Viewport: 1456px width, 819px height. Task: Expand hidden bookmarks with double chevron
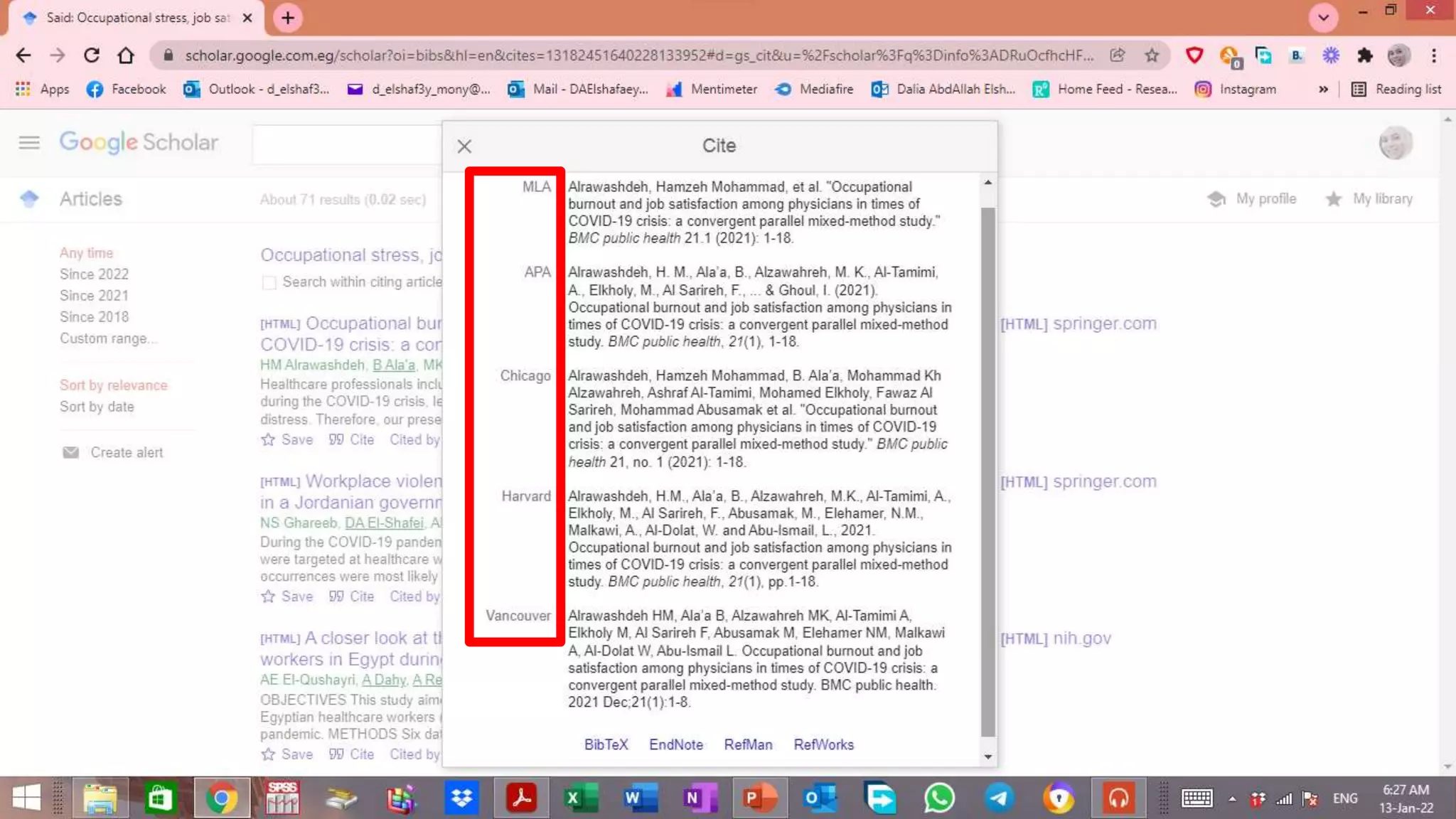pyautogui.click(x=1323, y=90)
